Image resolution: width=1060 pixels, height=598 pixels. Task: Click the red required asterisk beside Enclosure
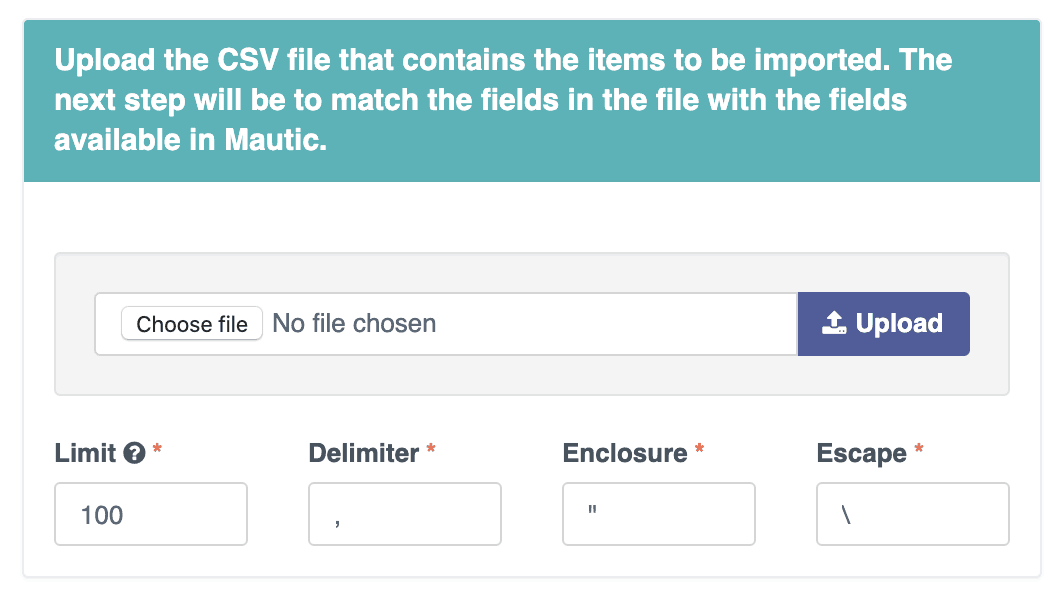(700, 449)
